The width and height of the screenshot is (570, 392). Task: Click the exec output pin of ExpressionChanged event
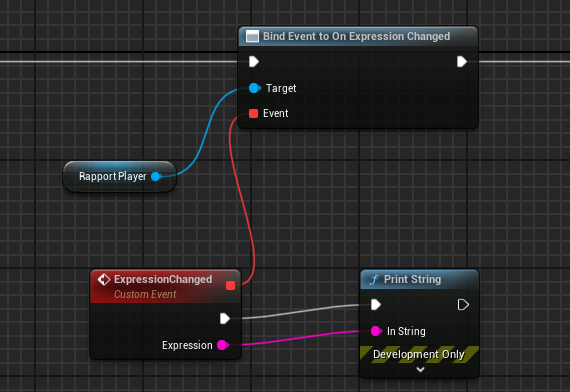click(x=225, y=319)
